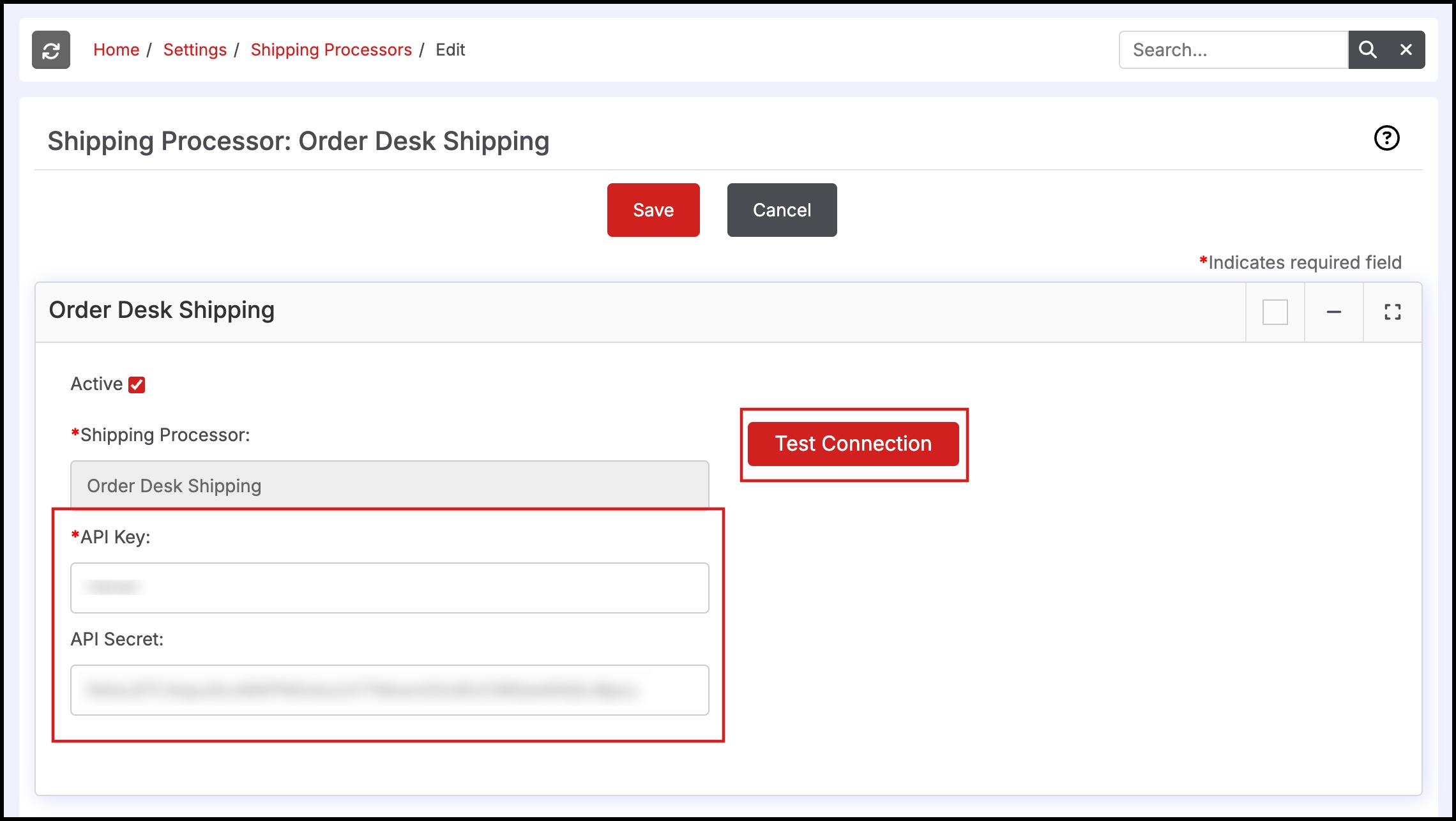Navigate to Shipping Processors breadcrumb
Image resolution: width=1456 pixels, height=821 pixels.
tap(331, 50)
